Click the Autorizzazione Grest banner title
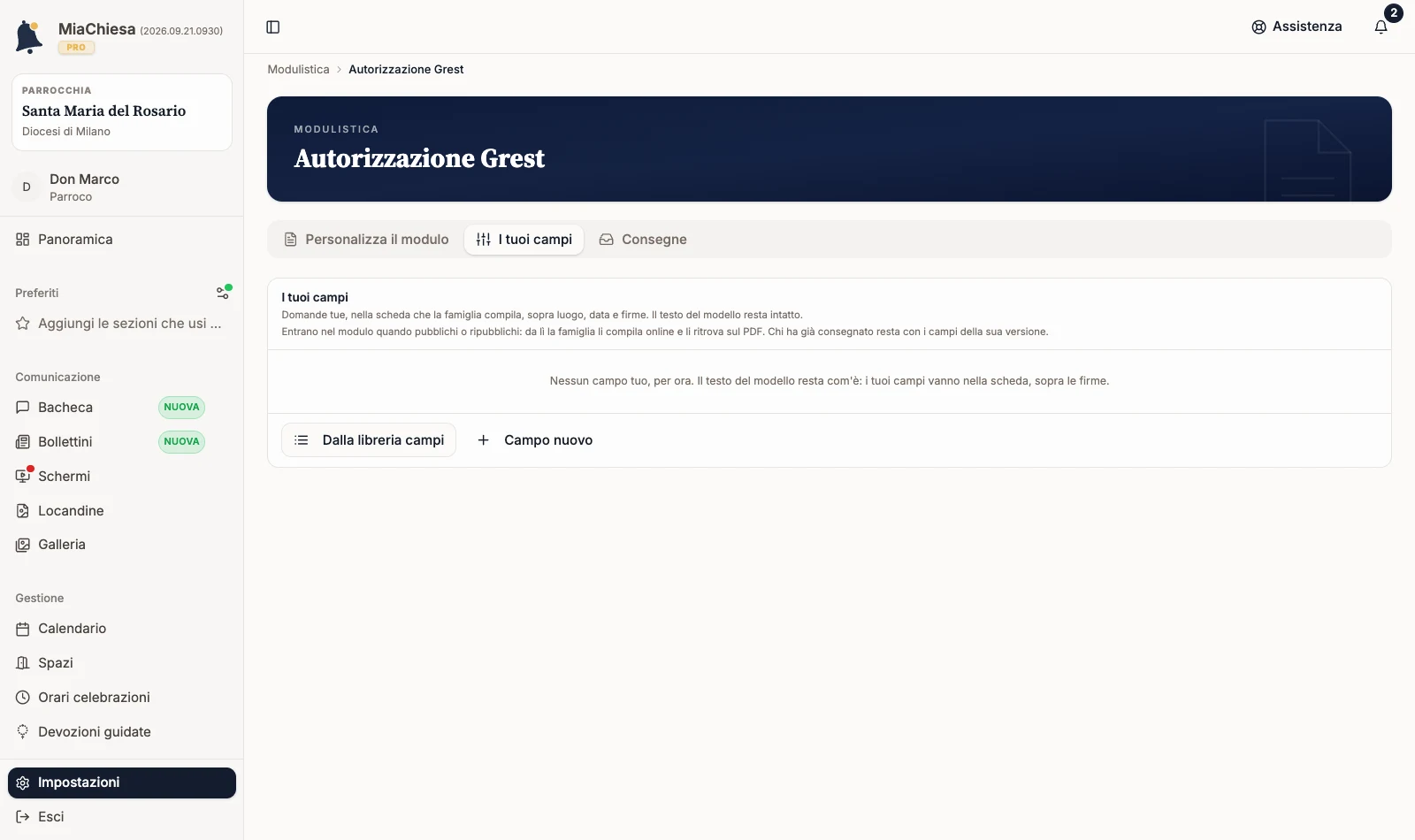The image size is (1415, 840). (419, 158)
